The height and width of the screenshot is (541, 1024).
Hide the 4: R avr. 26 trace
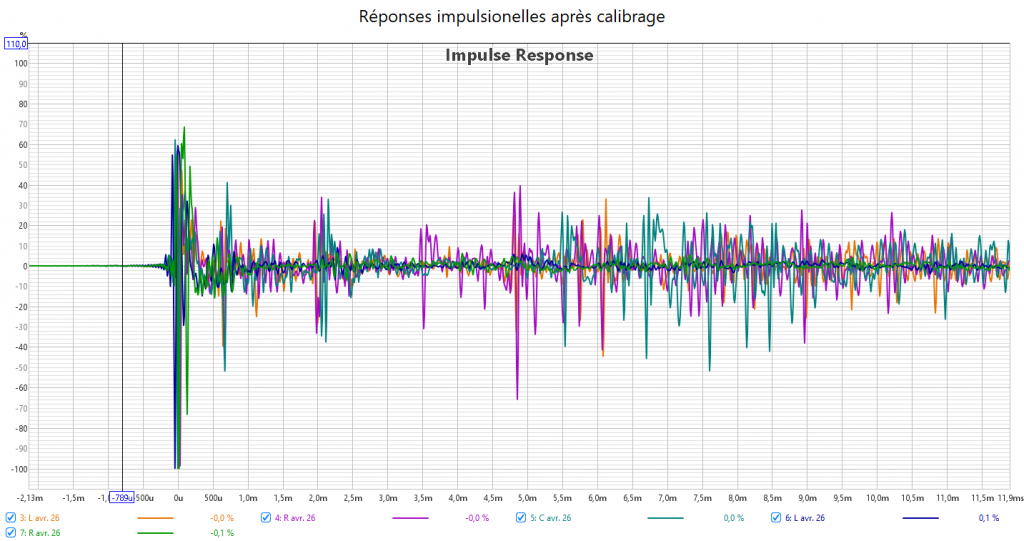(x=266, y=518)
